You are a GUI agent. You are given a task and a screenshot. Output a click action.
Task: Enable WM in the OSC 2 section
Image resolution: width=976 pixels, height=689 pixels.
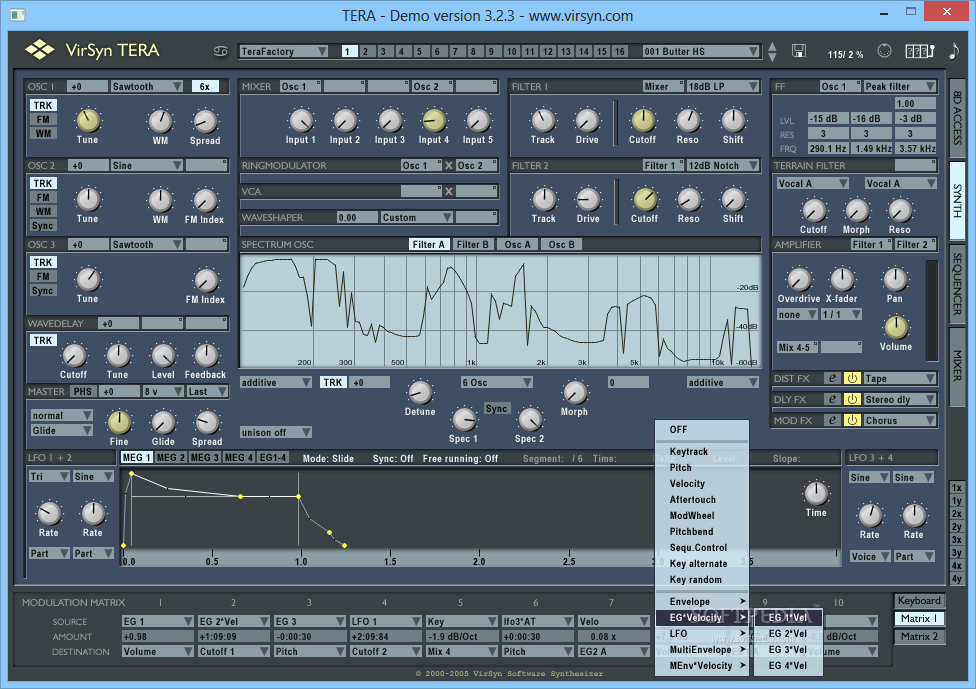click(x=43, y=212)
